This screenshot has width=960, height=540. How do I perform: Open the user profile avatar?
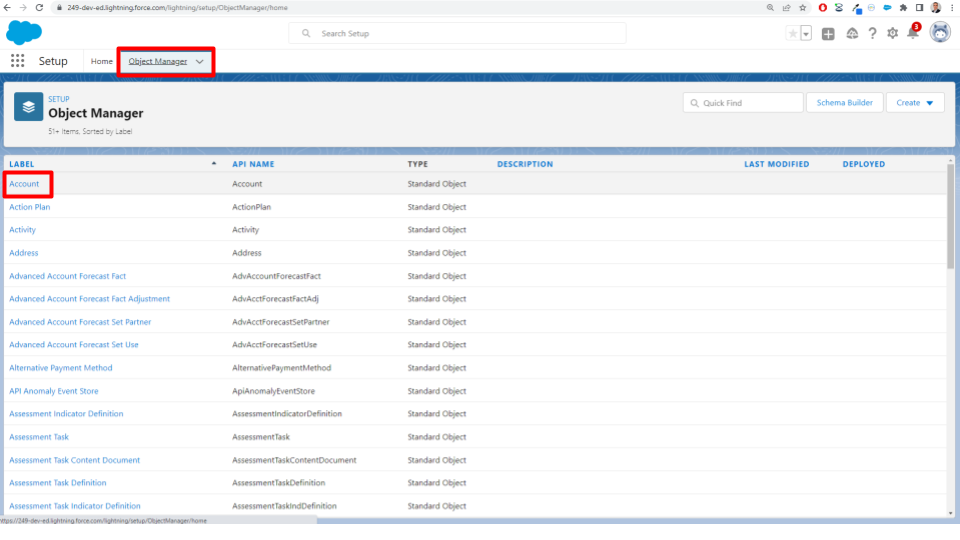click(940, 32)
